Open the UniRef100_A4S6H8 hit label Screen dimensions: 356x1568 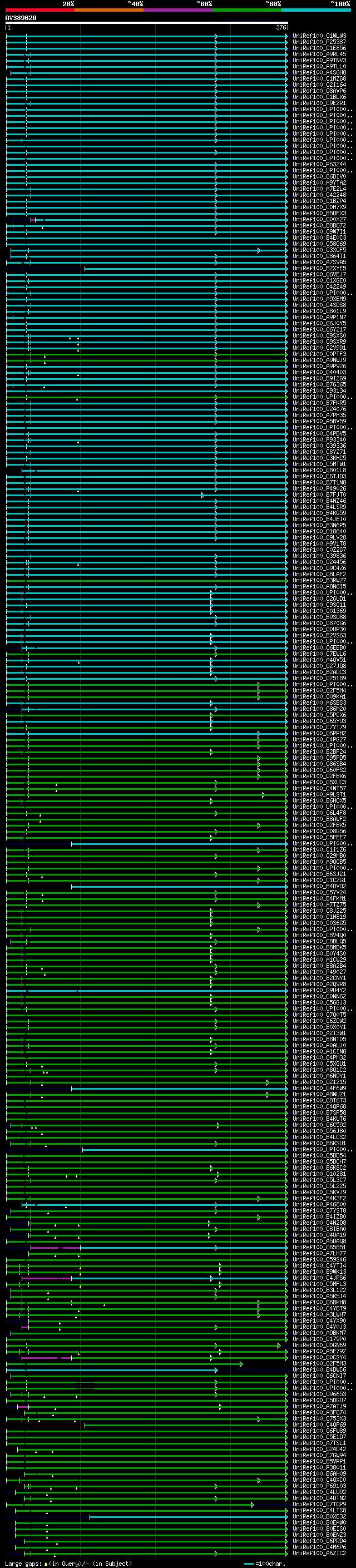(319, 72)
